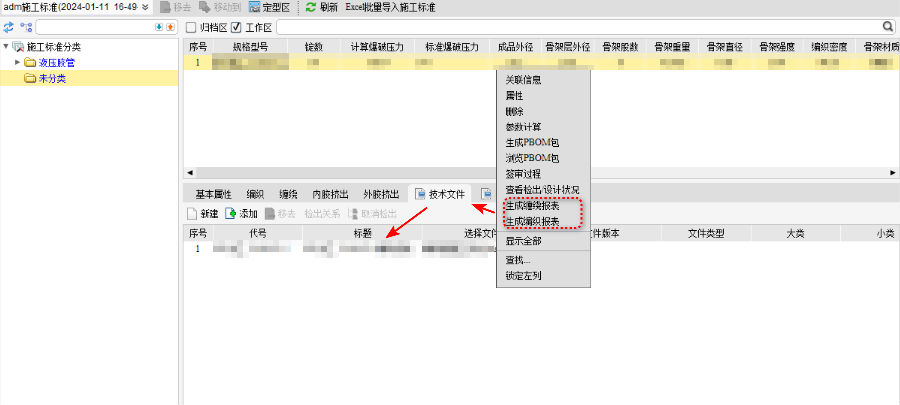This screenshot has height=405, width=900.
Task: Click the greyed 检出关系 button
Action: click(322, 214)
